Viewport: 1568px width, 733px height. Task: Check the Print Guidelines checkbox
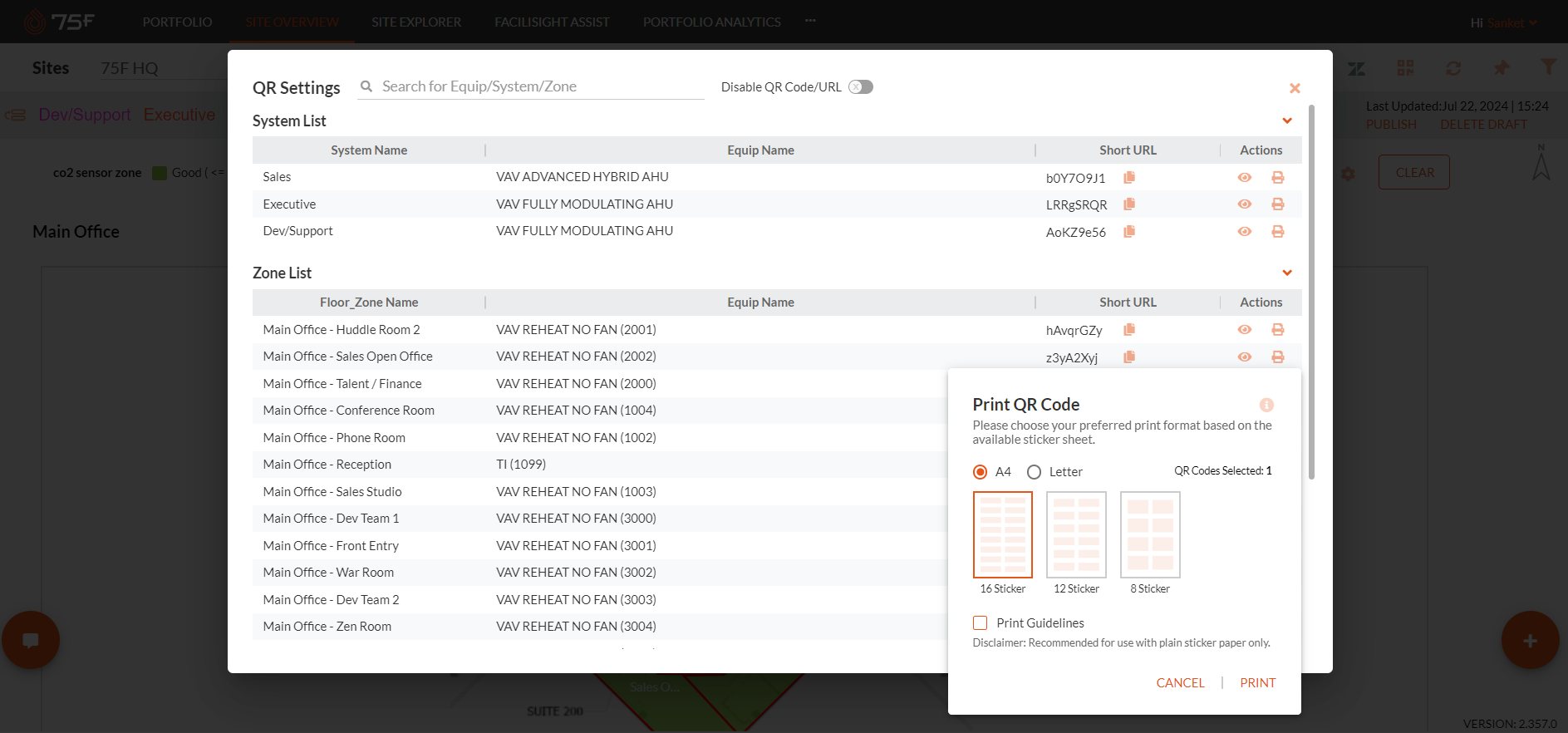[981, 623]
